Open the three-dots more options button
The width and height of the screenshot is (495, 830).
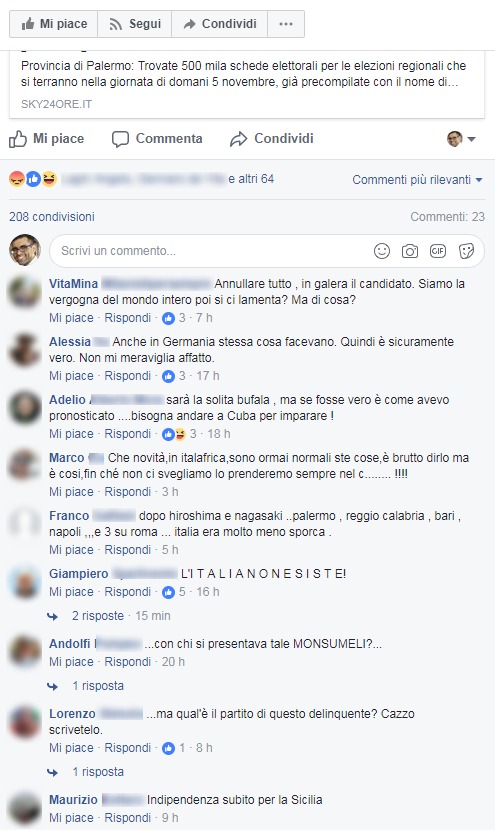click(286, 24)
